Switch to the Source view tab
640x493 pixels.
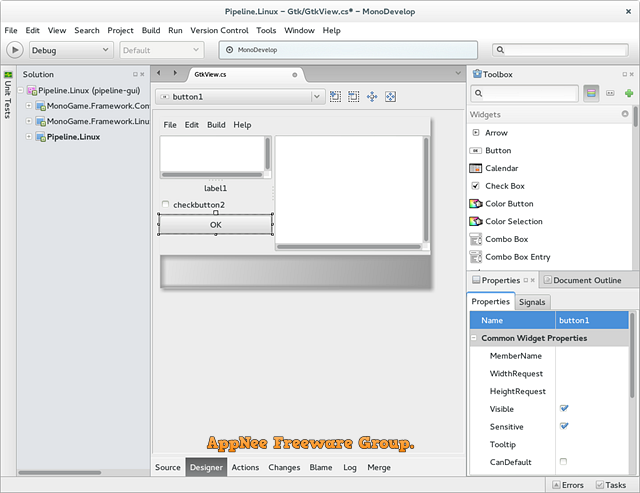tap(168, 467)
